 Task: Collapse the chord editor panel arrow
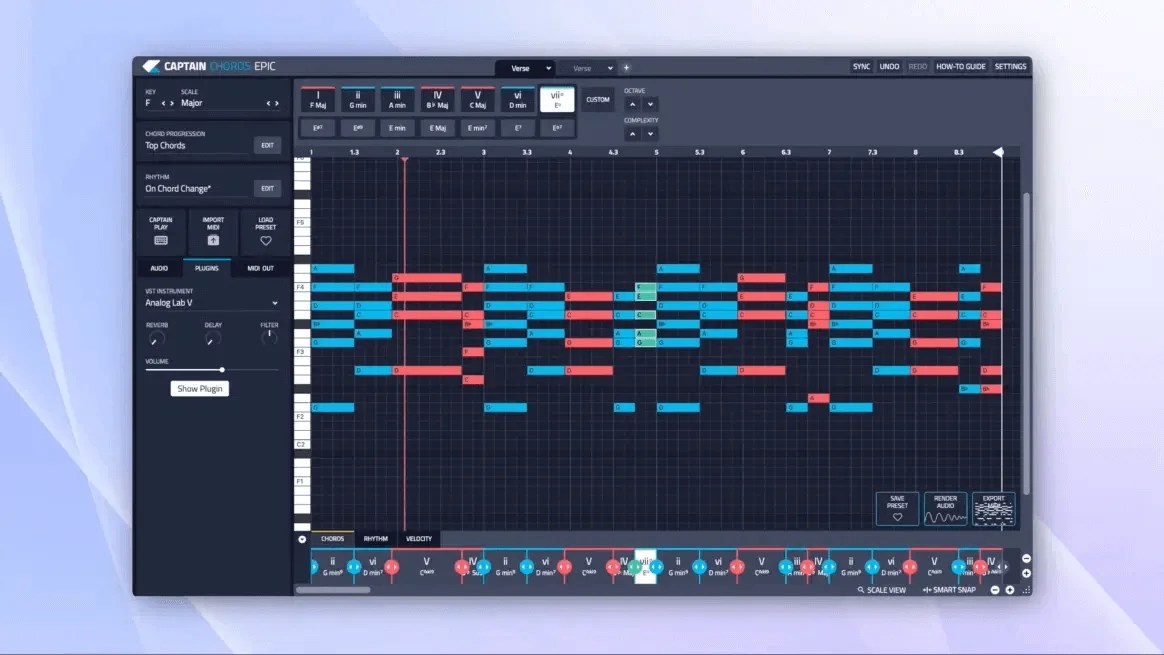(302, 539)
